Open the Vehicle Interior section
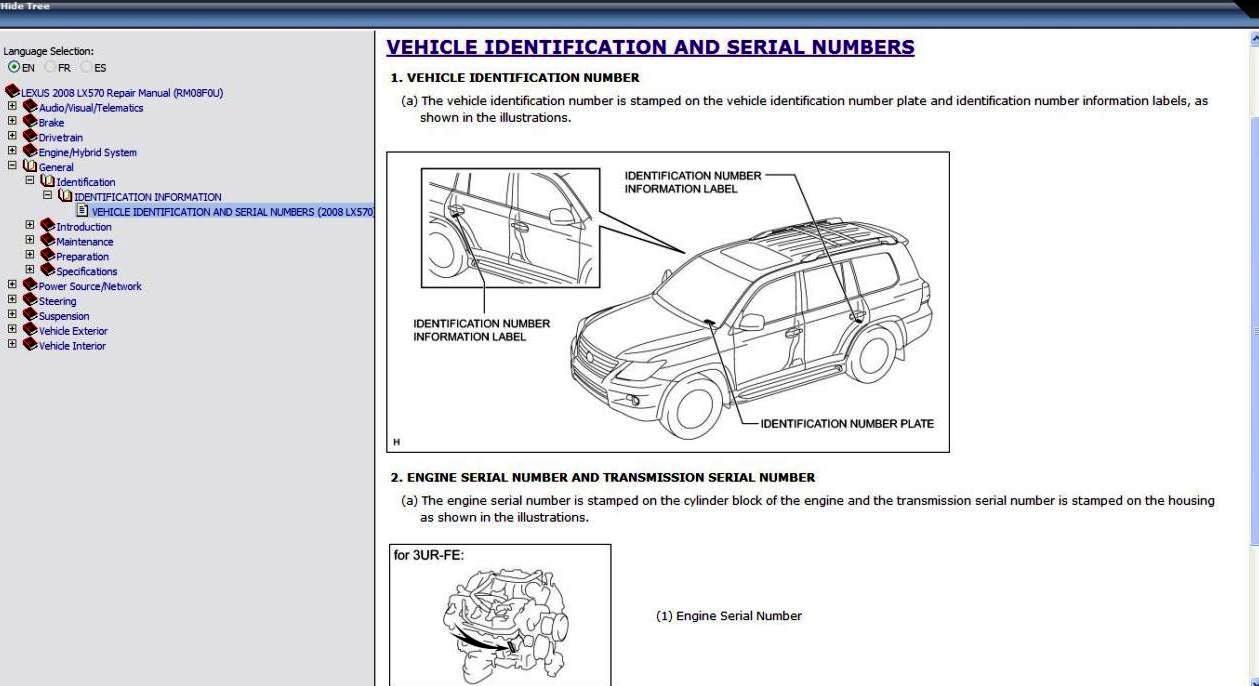 [x=72, y=346]
